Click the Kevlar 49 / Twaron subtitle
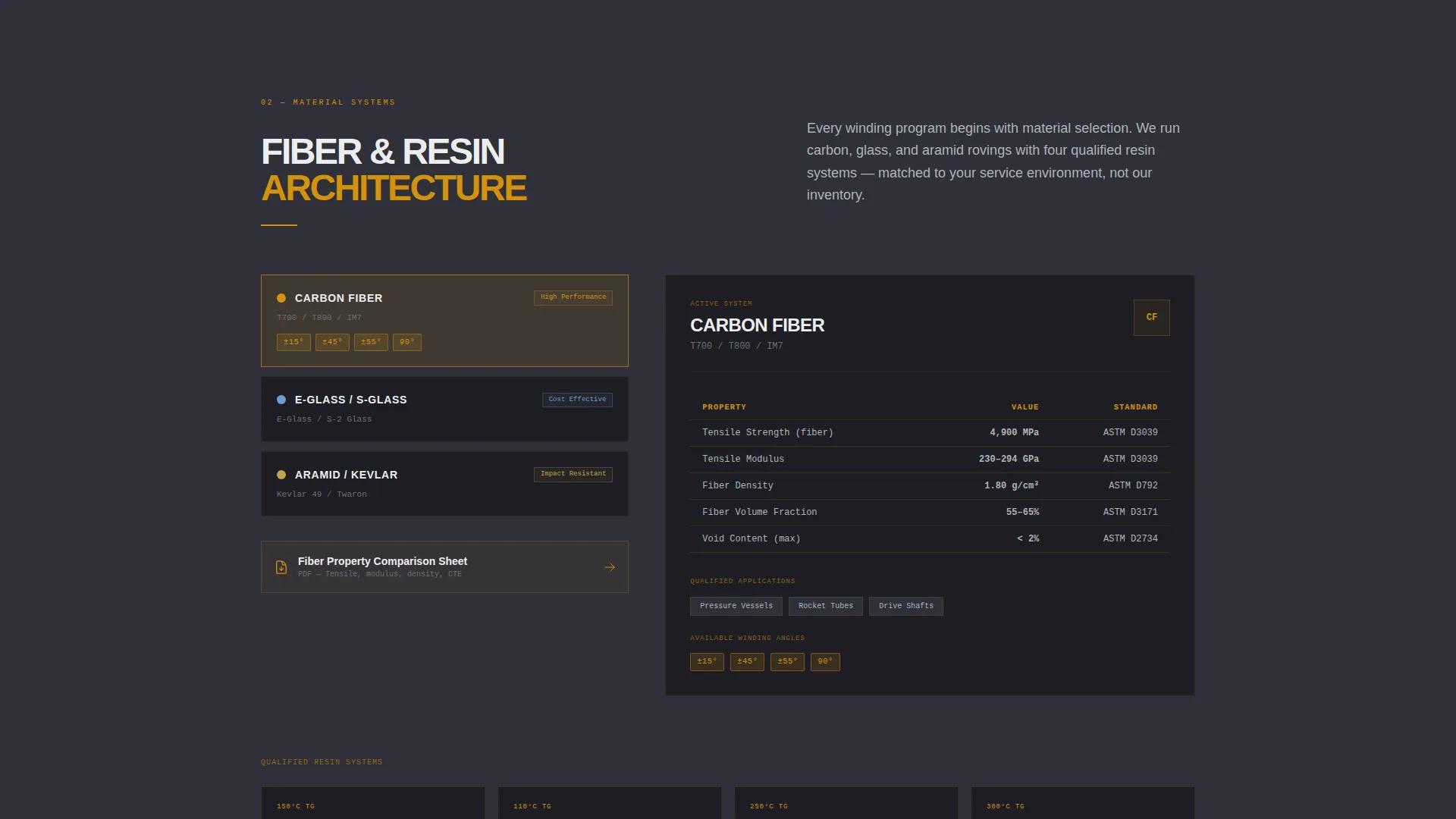The height and width of the screenshot is (819, 1456). 322,494
